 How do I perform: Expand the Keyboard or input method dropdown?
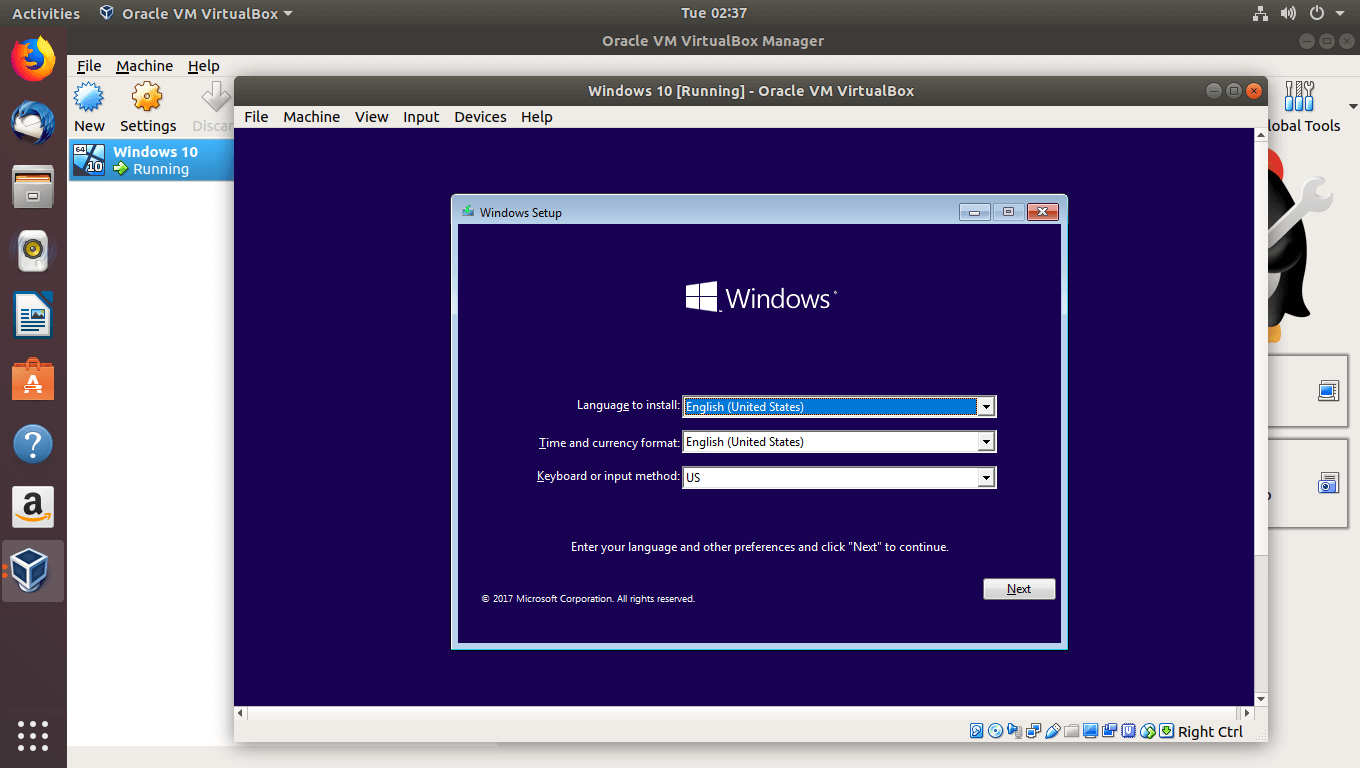click(986, 478)
